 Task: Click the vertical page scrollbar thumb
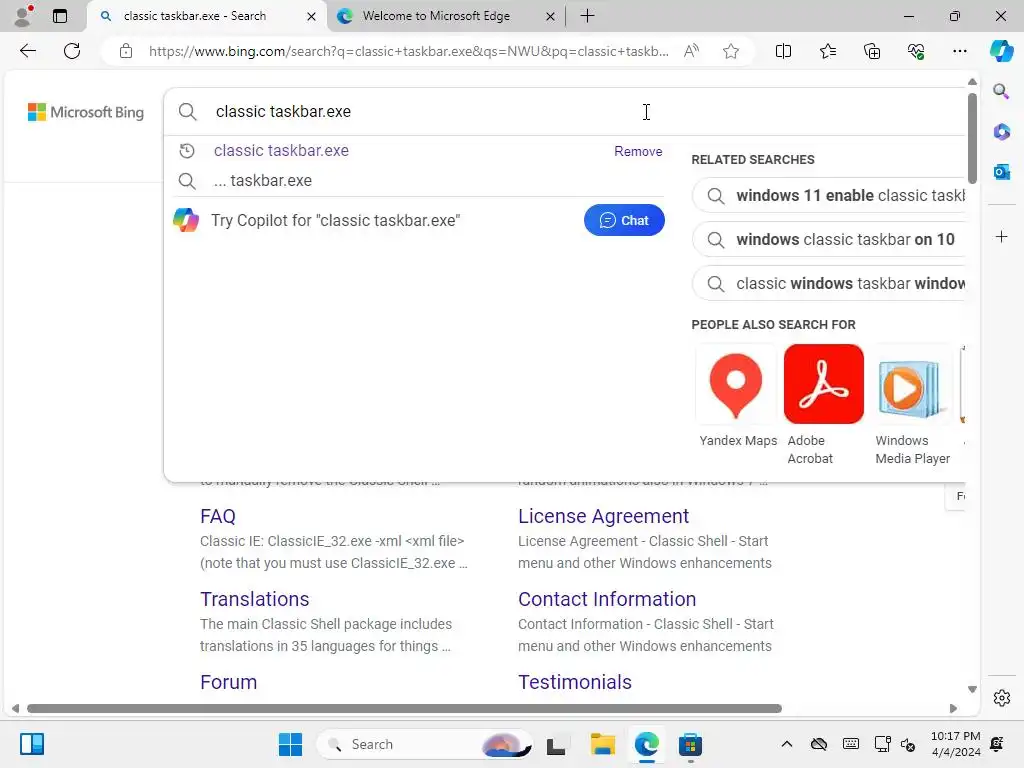pos(972,138)
